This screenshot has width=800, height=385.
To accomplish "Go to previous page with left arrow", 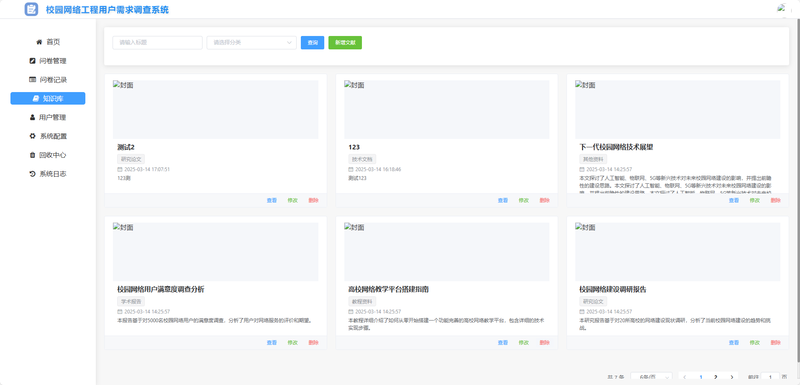I will 685,377.
